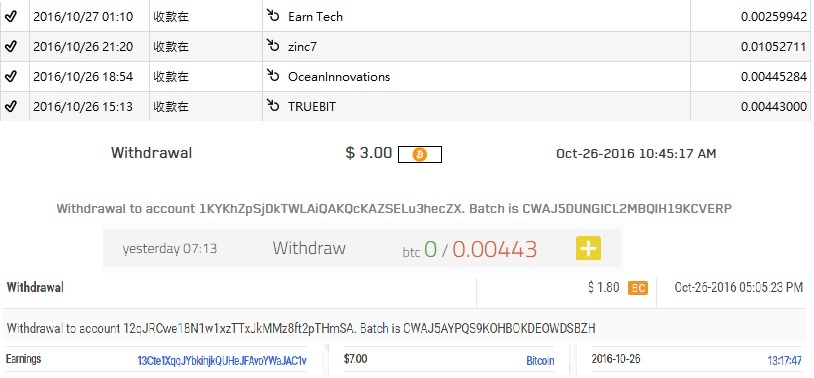Click the receive arrow icon beside TRUEBIT

[x=273, y=106]
